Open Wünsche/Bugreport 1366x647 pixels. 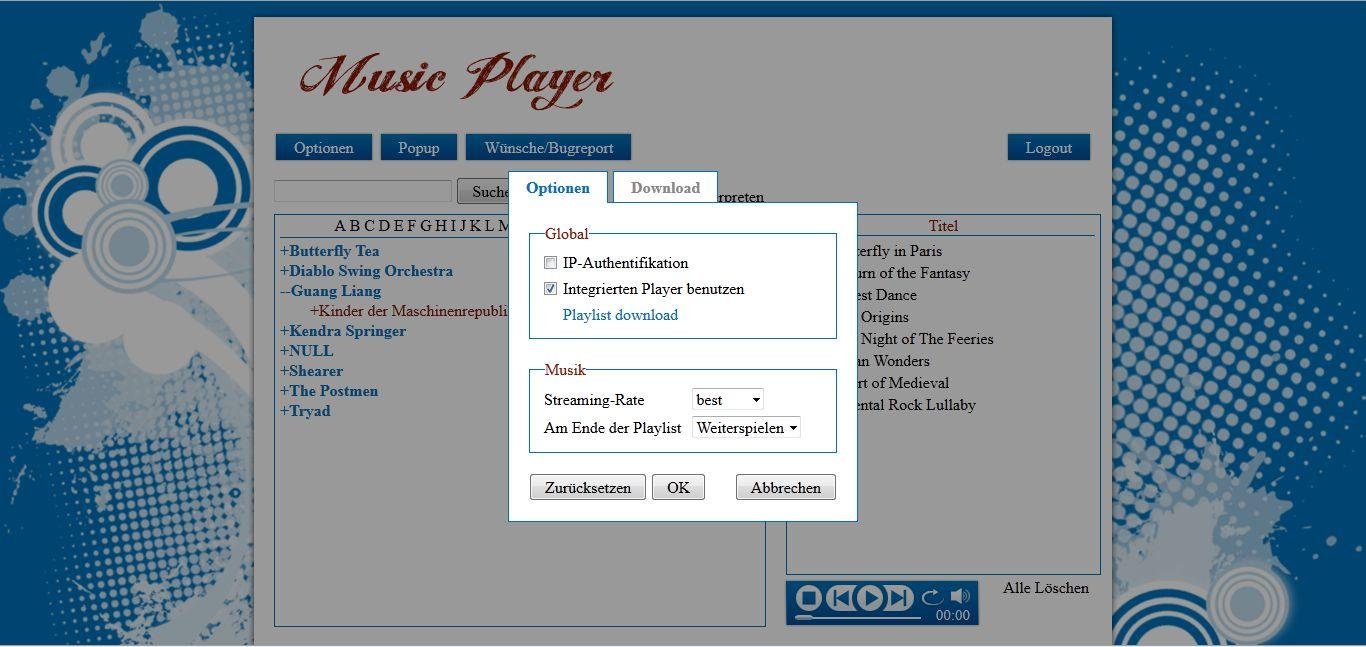[549, 147]
